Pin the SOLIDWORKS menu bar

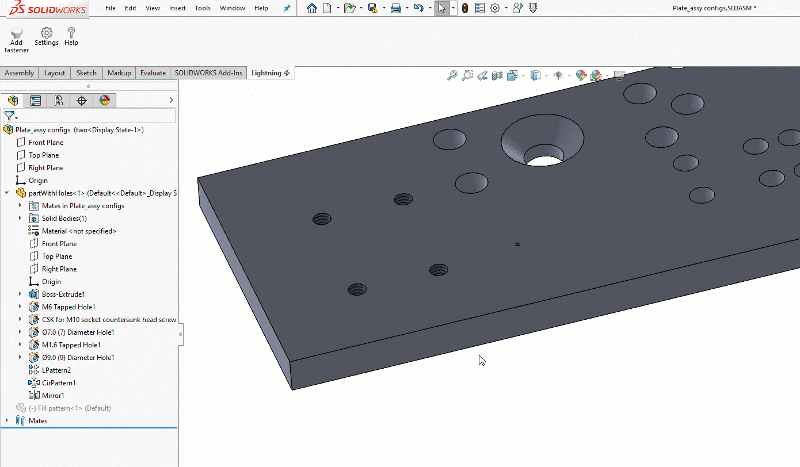288,8
